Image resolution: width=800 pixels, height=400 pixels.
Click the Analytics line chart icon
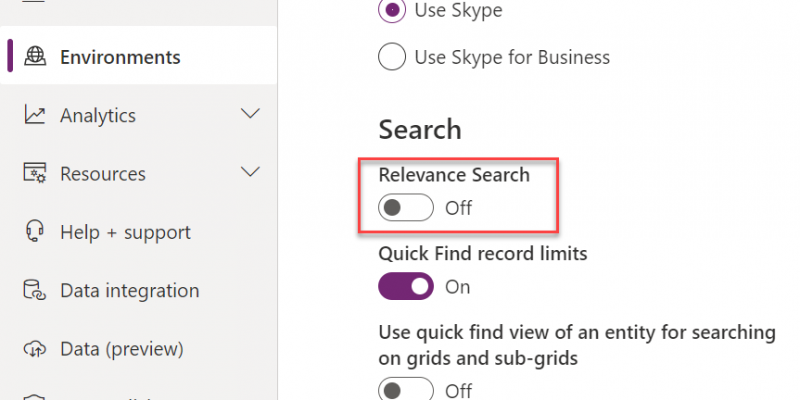tap(35, 115)
